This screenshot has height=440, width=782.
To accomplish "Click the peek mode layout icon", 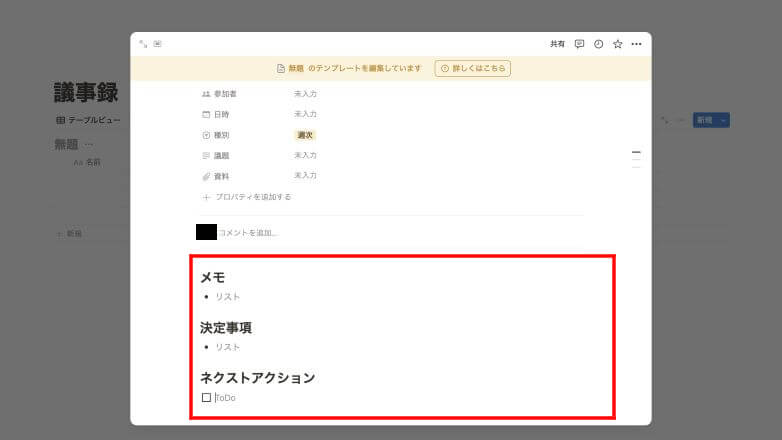I will coord(158,44).
